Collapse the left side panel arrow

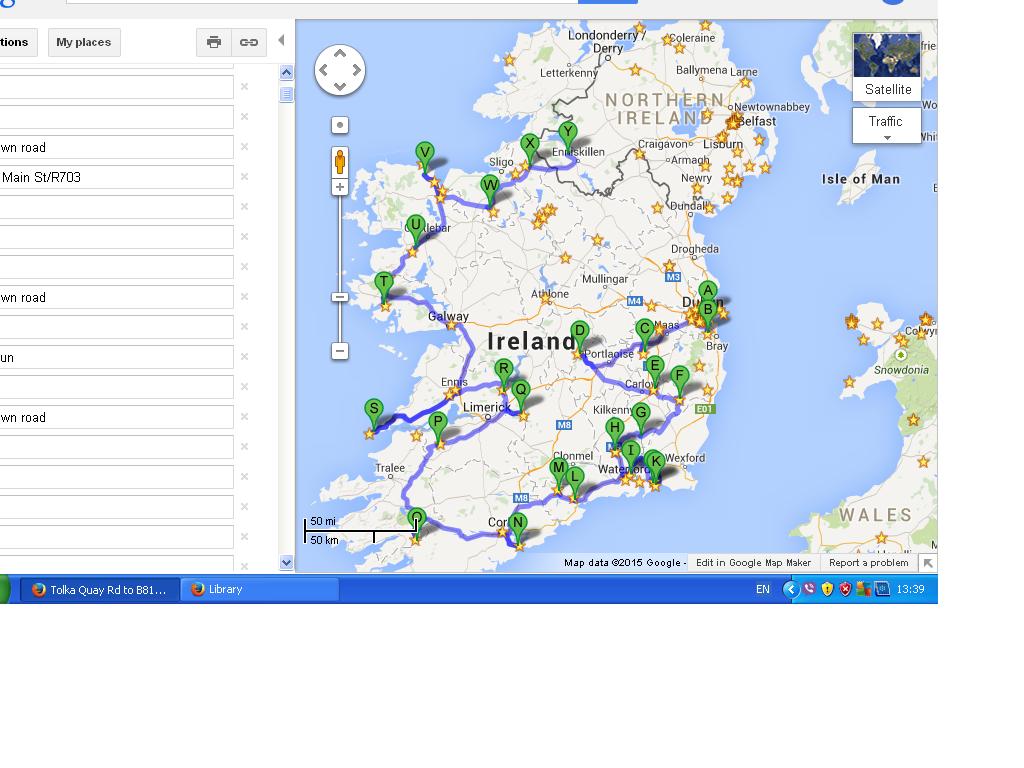click(x=281, y=41)
